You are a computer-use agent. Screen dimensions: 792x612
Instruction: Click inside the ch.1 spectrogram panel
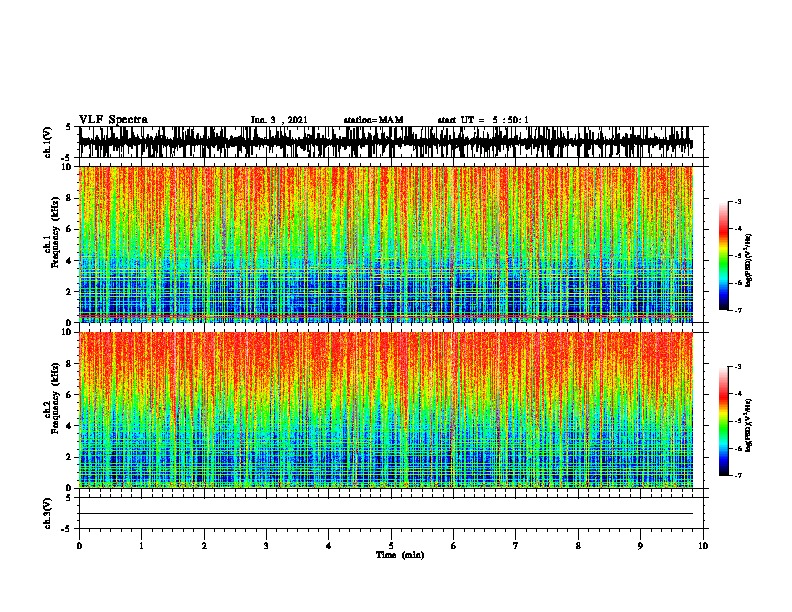[x=386, y=244]
